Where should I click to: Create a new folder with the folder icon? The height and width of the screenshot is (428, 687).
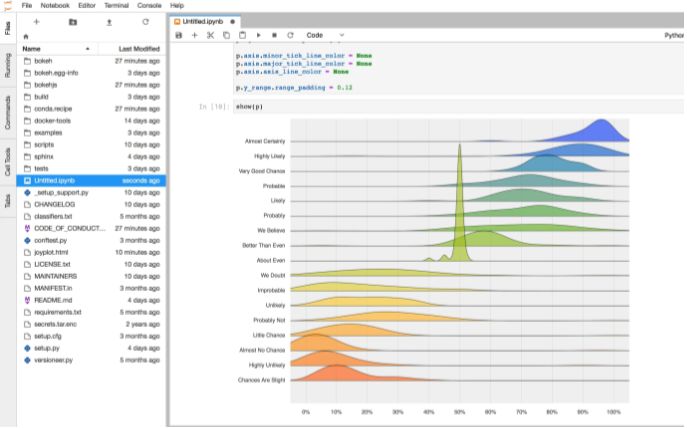coord(73,22)
